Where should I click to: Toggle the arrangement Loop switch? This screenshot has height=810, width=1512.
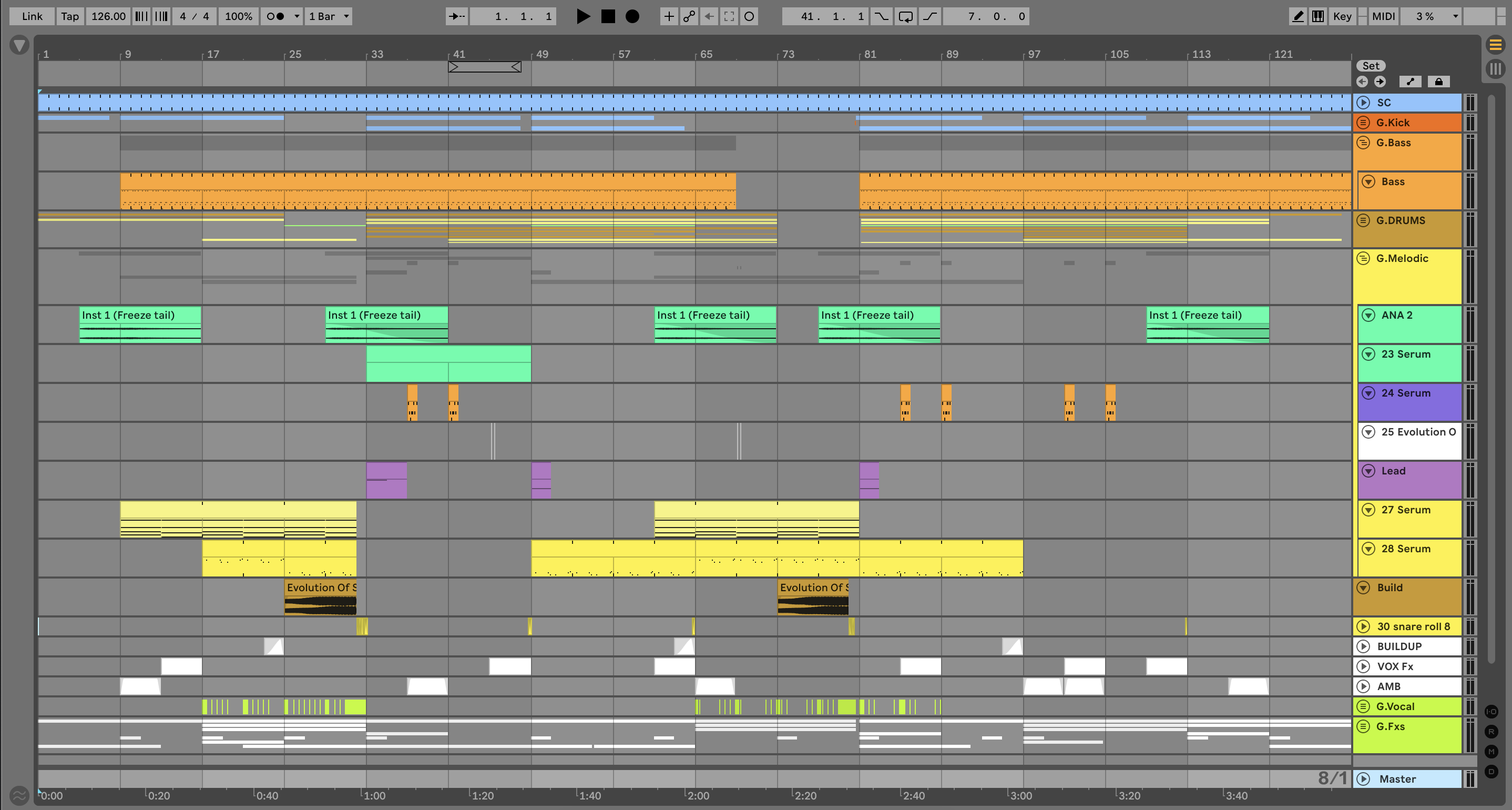tap(906, 16)
